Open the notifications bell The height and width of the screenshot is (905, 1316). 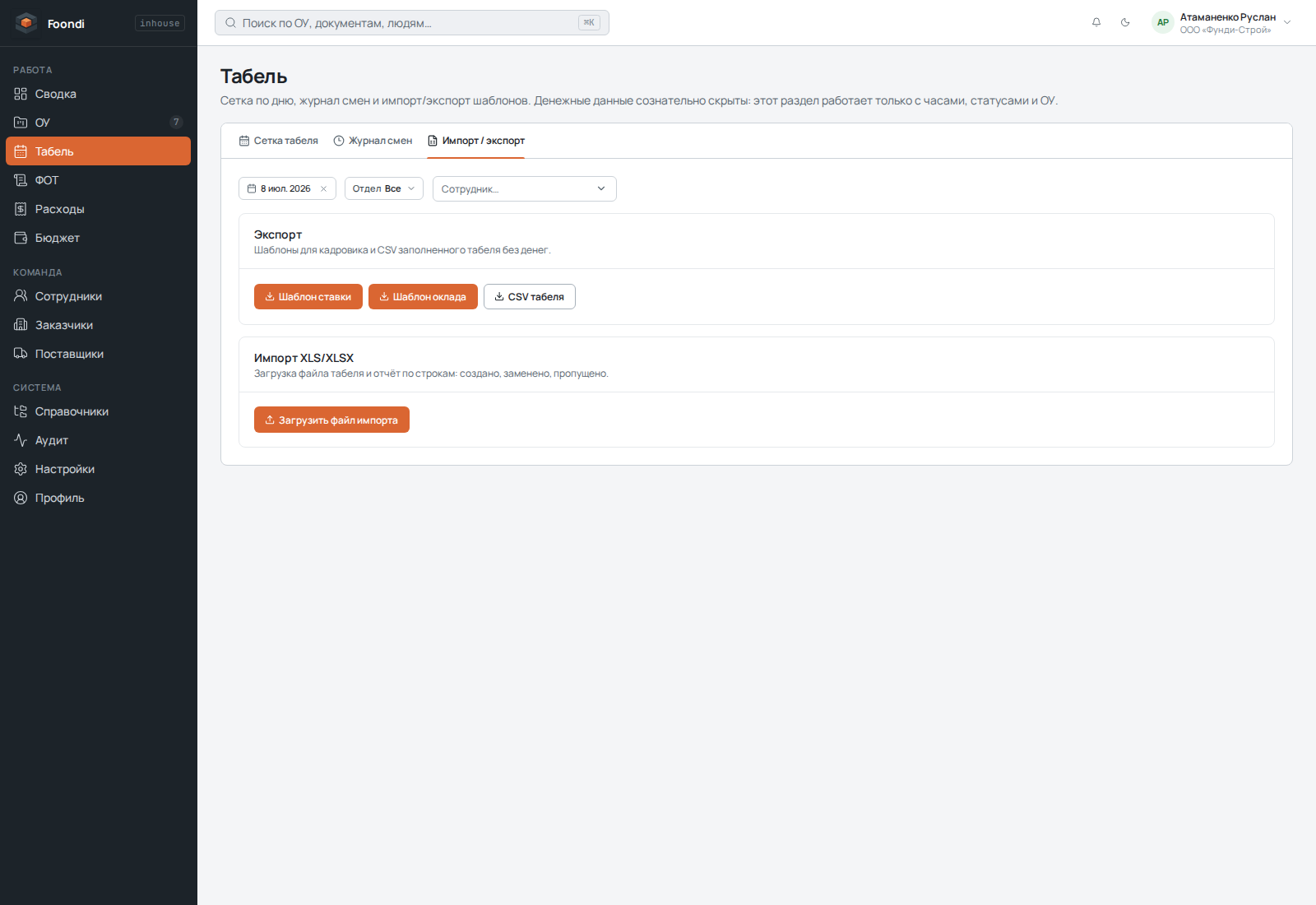pos(1096,23)
